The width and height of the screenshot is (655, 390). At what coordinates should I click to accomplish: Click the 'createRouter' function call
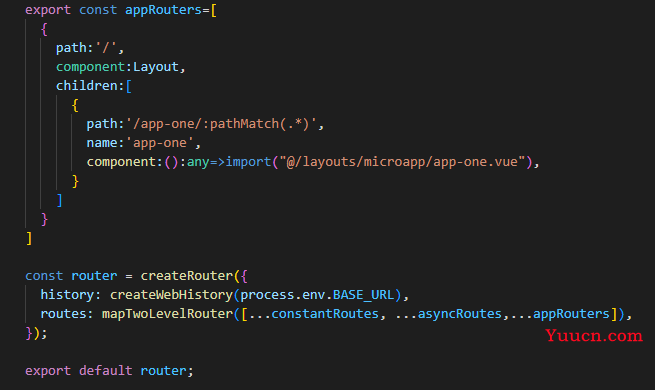(186, 276)
